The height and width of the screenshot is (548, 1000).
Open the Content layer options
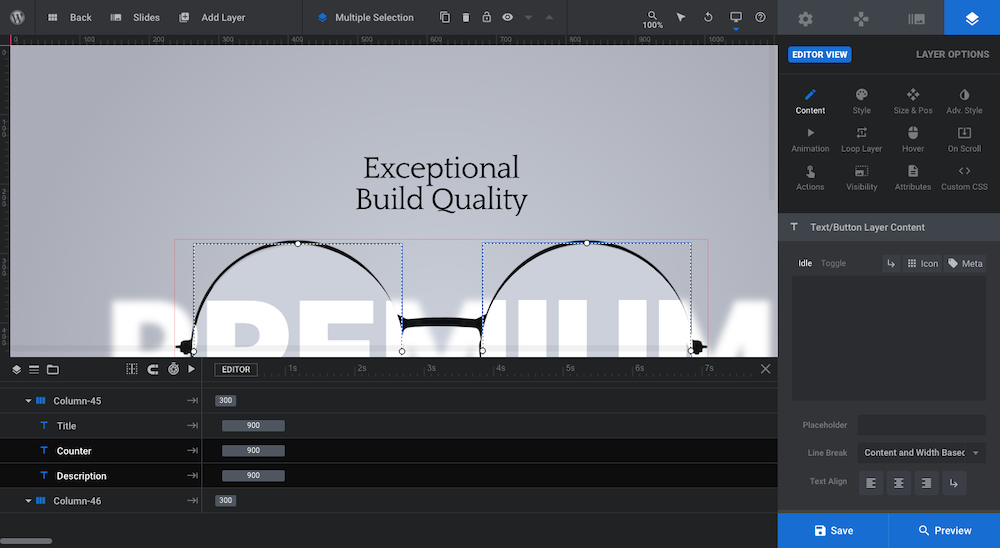pos(810,101)
